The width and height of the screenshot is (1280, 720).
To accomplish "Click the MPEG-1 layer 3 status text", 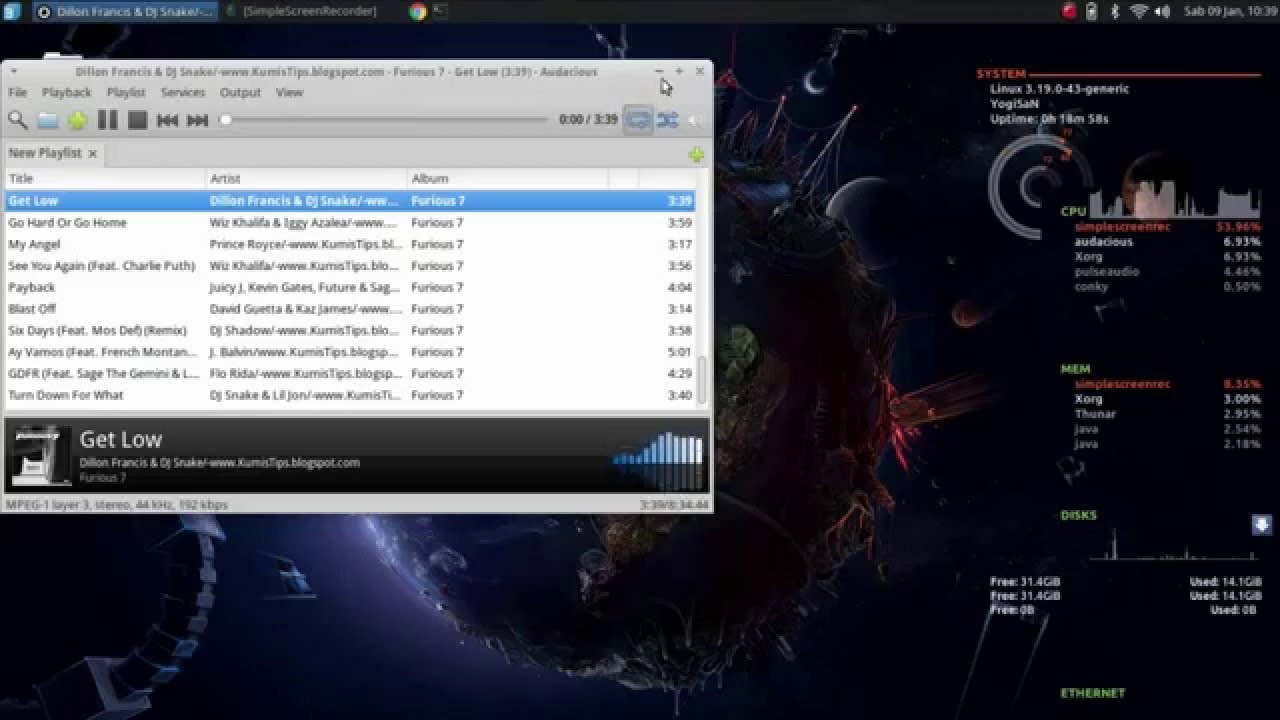I will [117, 505].
